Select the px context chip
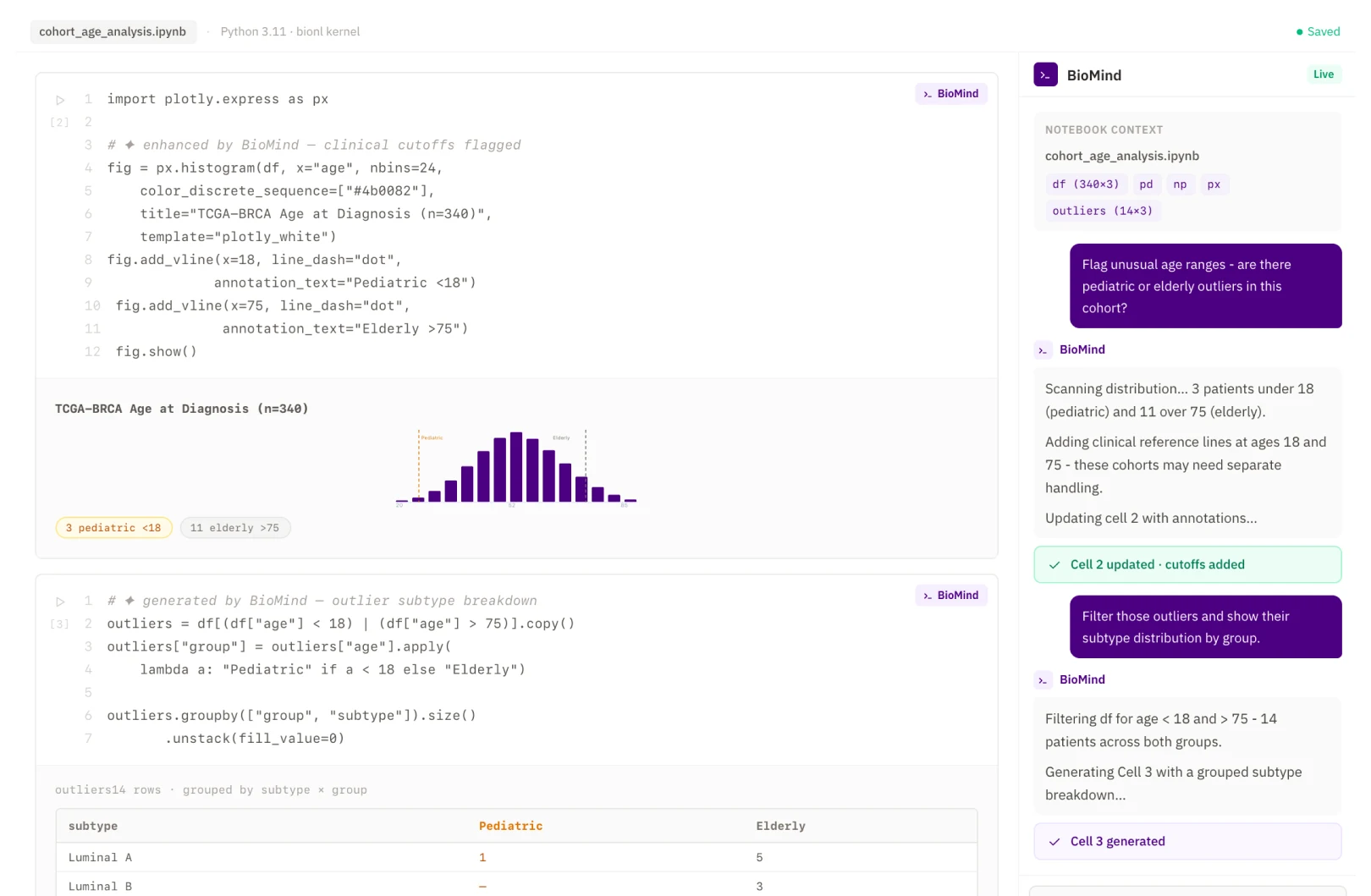This screenshot has height=896, width=1371. [x=1214, y=184]
